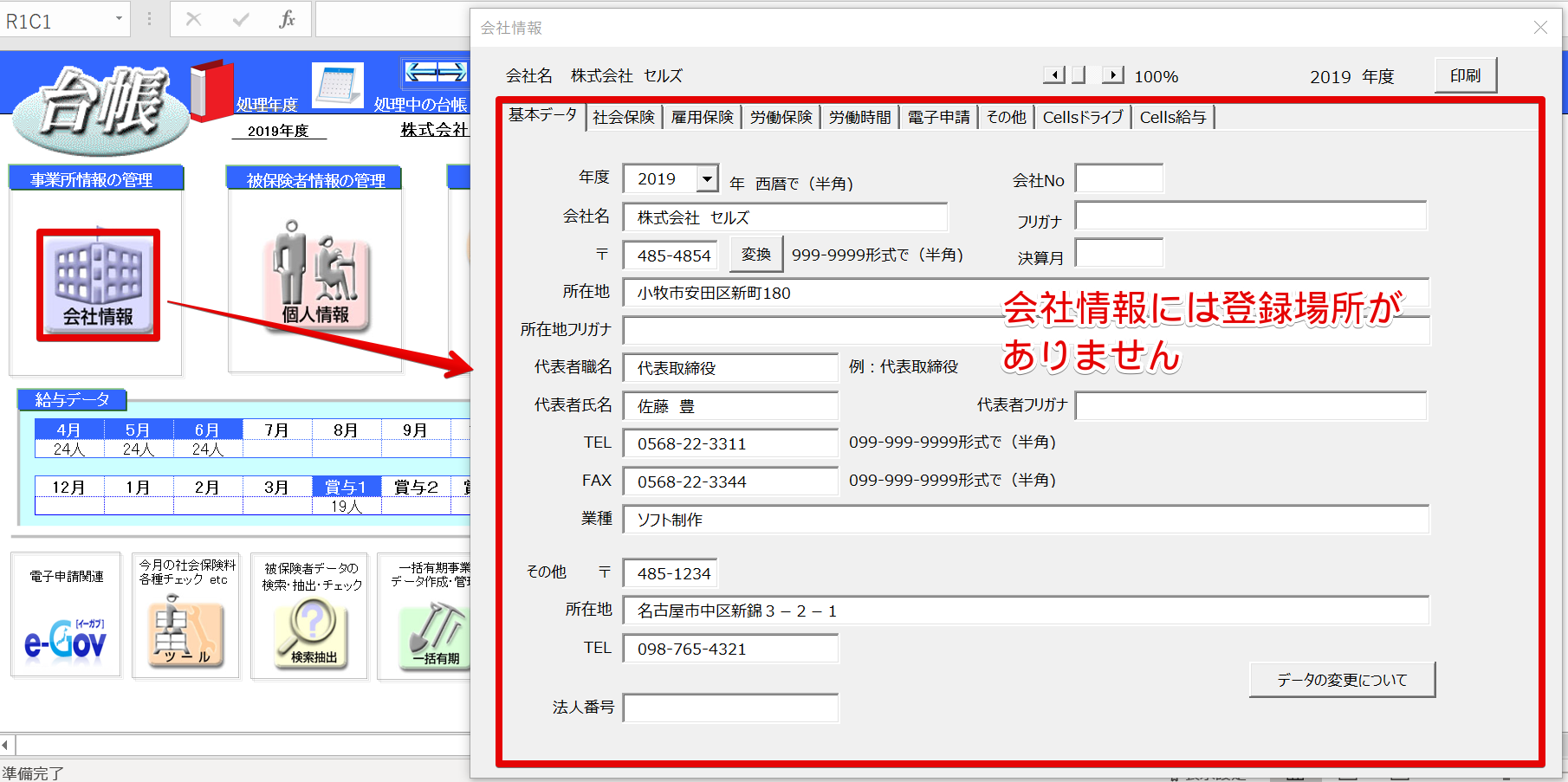Open the 一括有期 tools icon

point(436,635)
